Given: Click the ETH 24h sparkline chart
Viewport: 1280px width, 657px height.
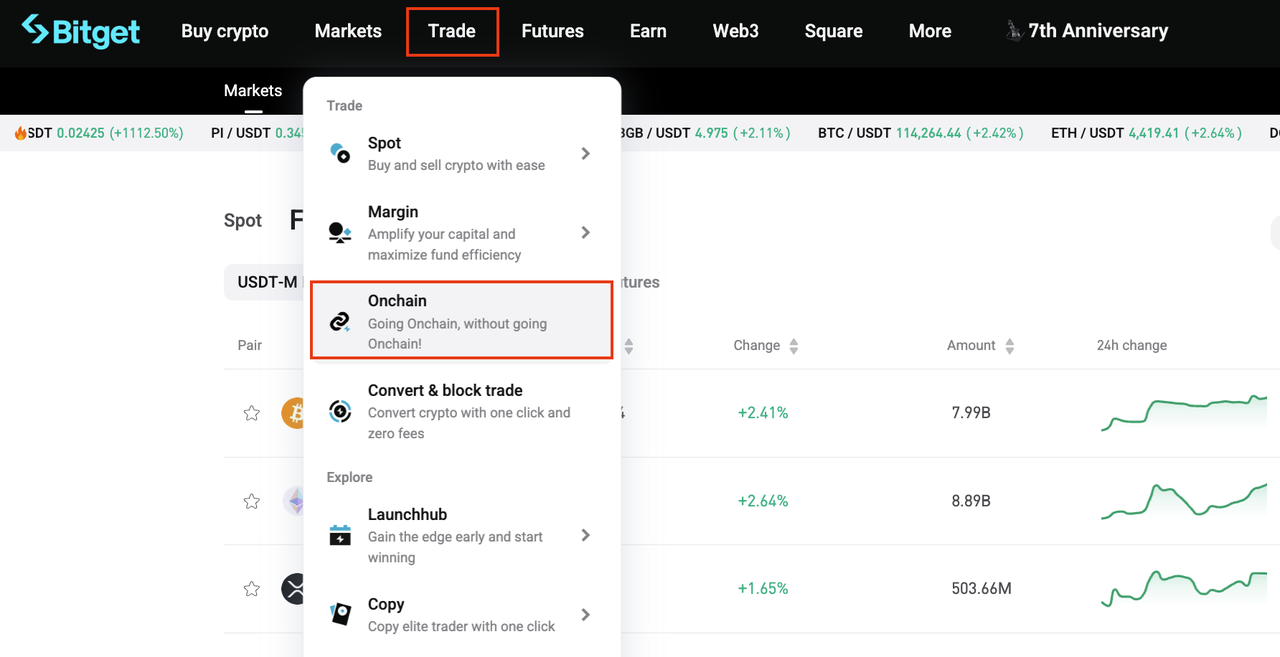Looking at the screenshot, I should tap(1183, 500).
